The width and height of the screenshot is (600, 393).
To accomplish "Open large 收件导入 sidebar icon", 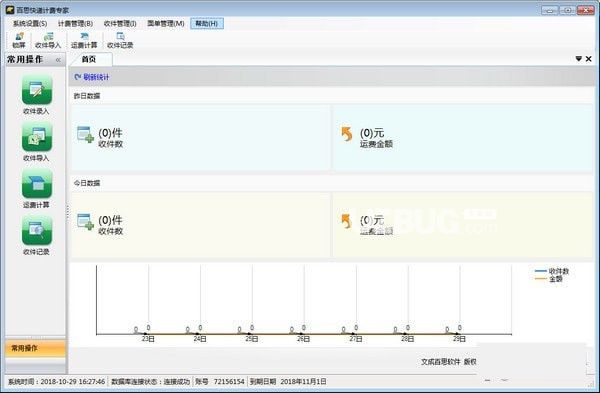I will click(x=37, y=142).
